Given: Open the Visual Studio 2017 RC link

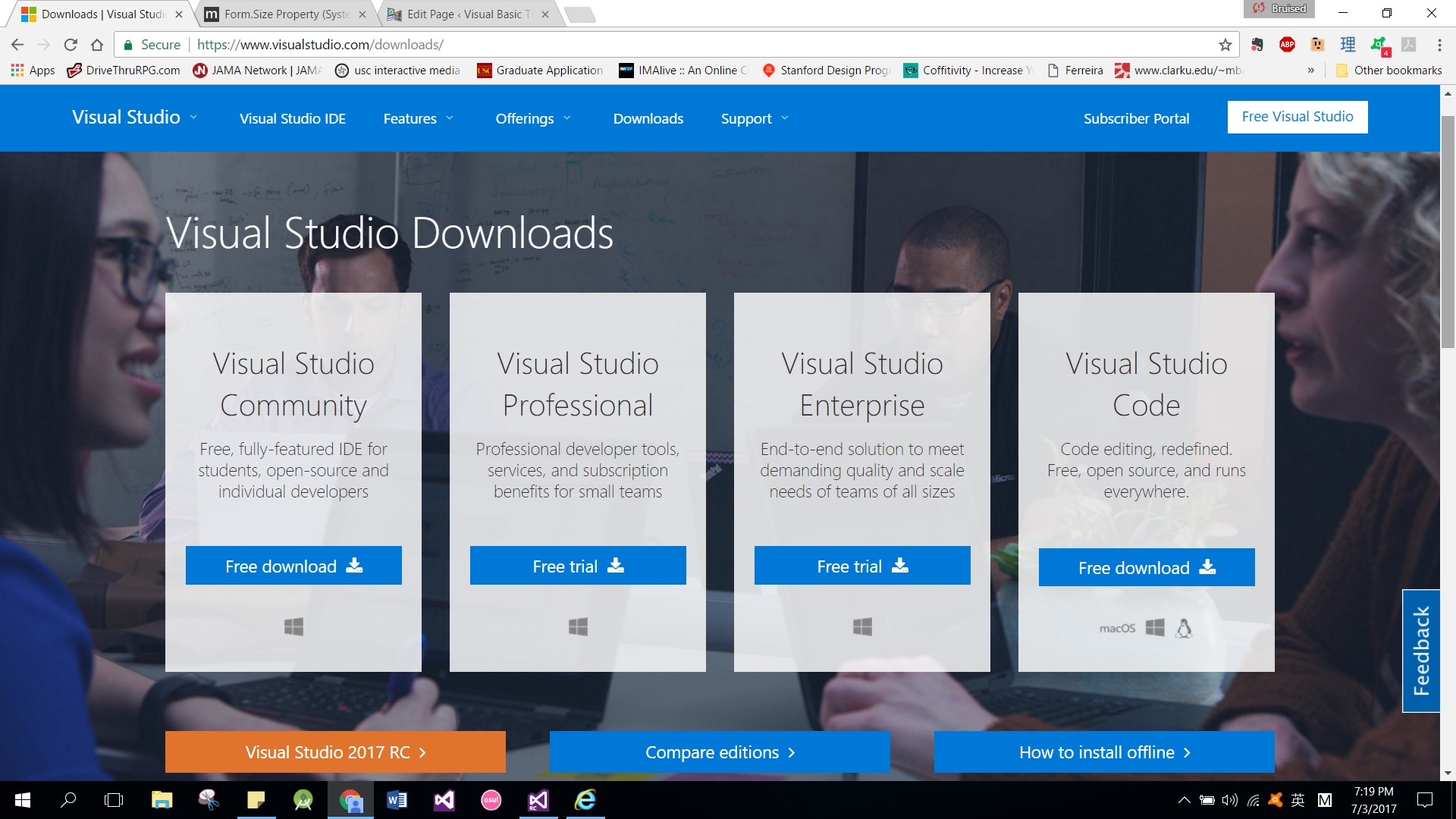Looking at the screenshot, I should click(x=335, y=752).
